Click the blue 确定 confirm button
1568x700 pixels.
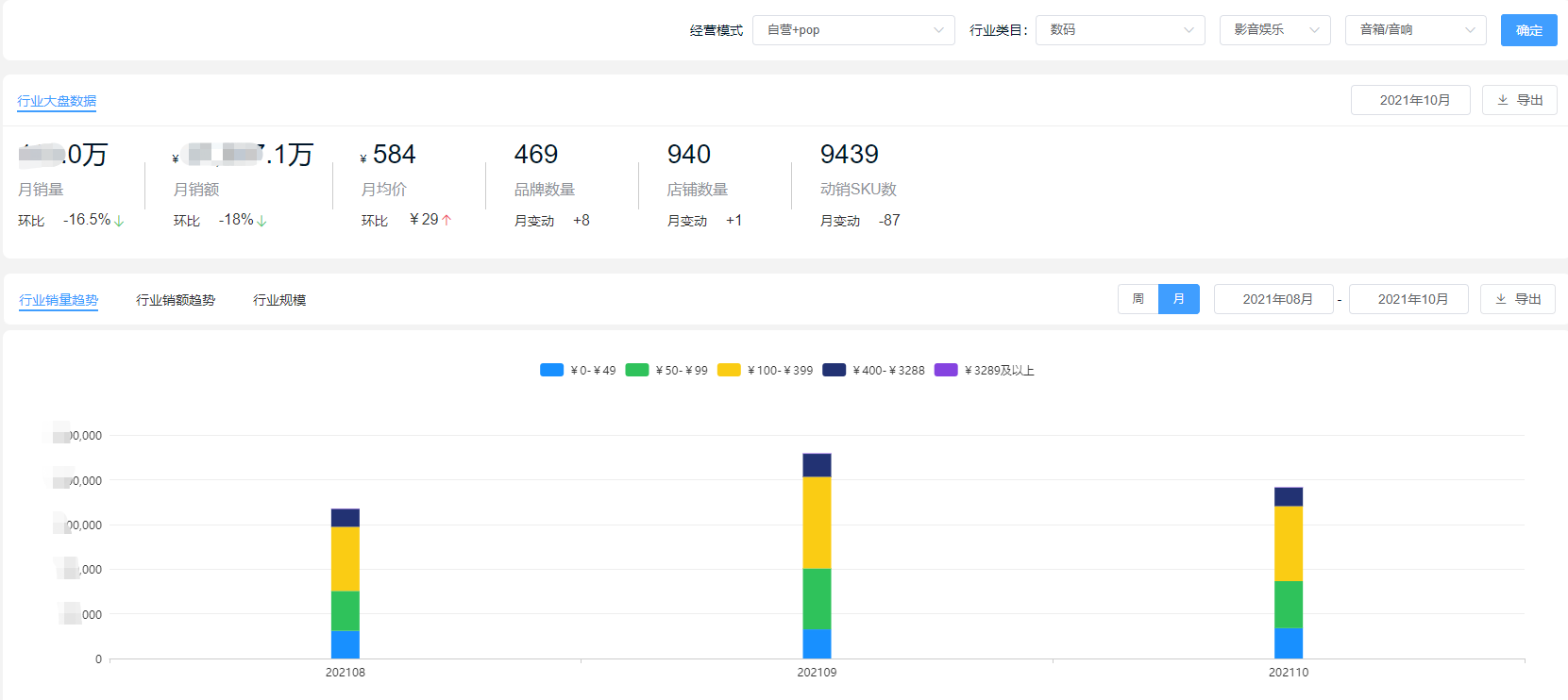(1528, 30)
